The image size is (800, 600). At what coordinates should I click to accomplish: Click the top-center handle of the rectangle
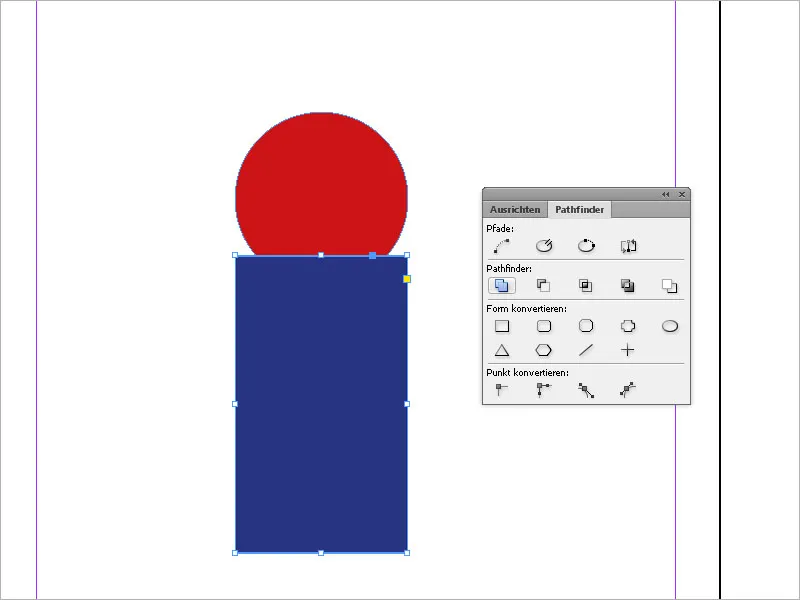click(321, 255)
